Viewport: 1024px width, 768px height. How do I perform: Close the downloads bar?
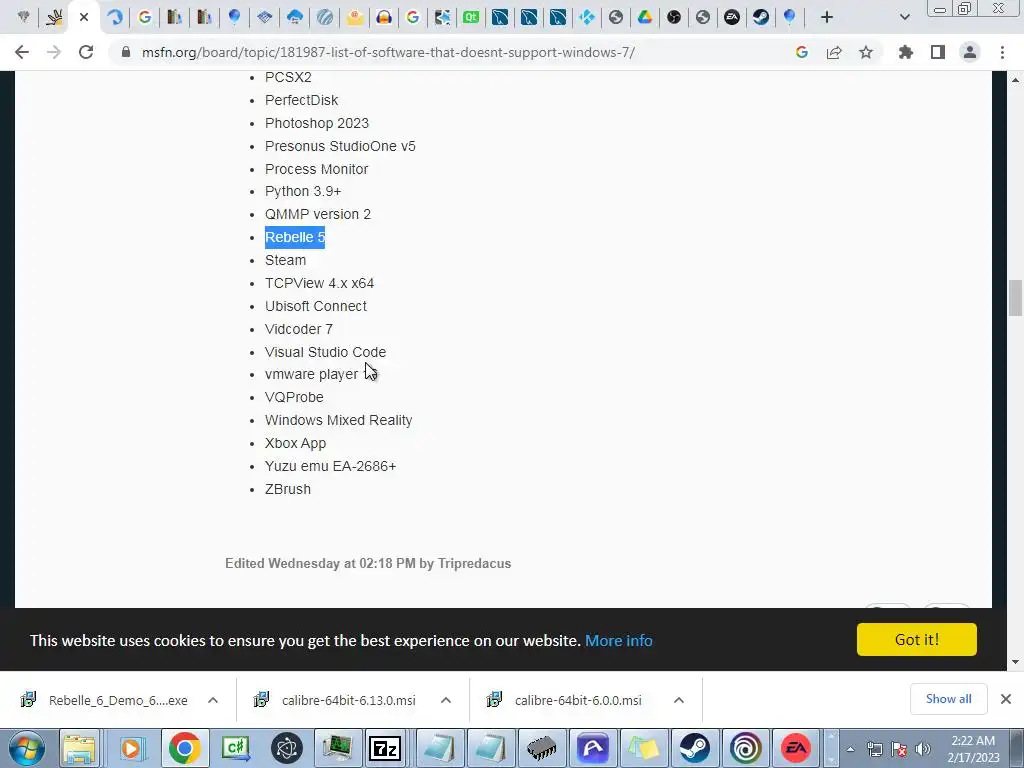pos(1006,699)
